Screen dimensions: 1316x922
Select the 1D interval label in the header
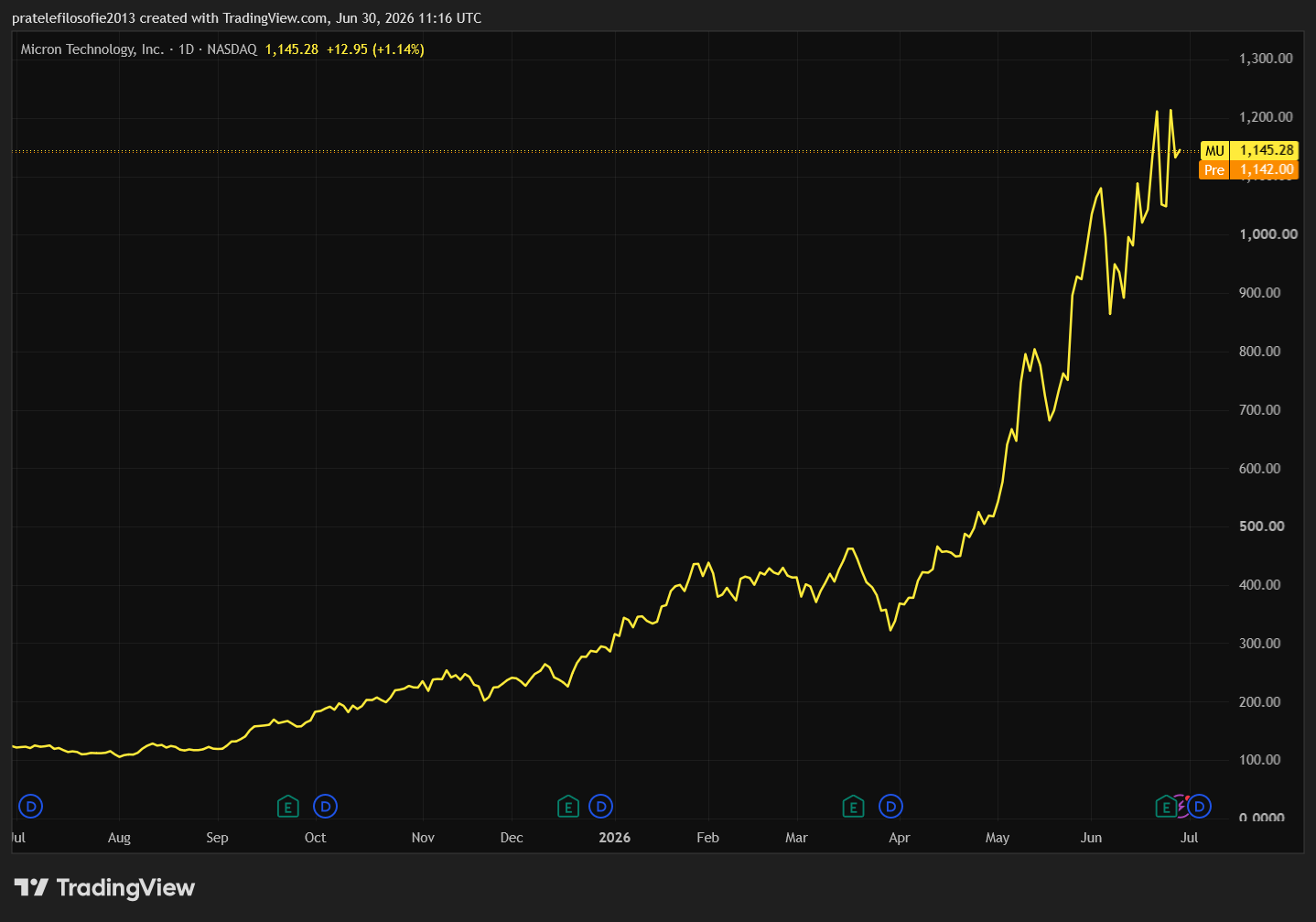coord(187,49)
